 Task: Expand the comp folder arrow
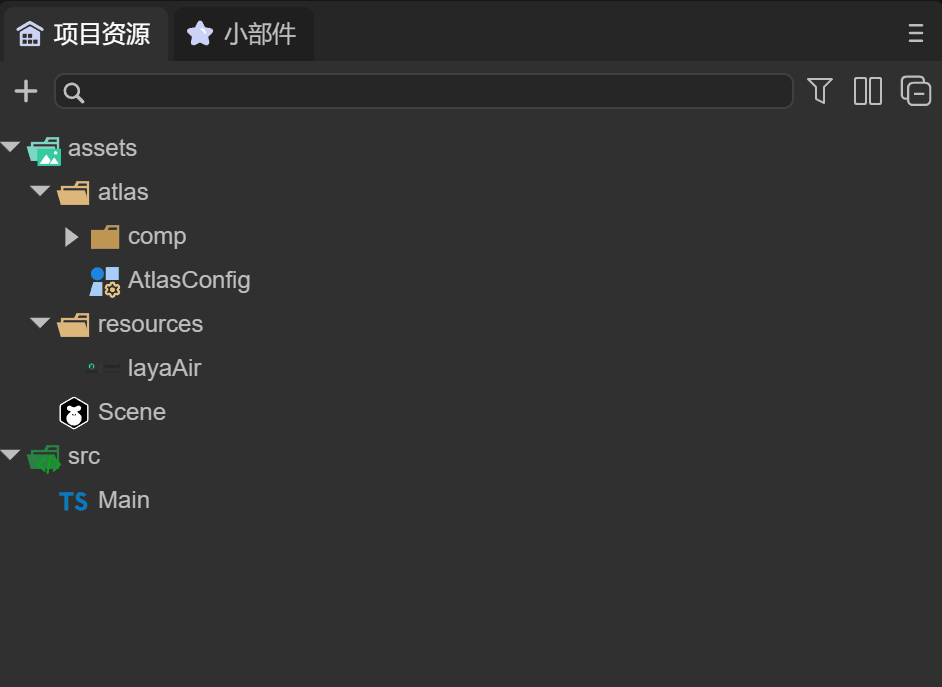71,237
